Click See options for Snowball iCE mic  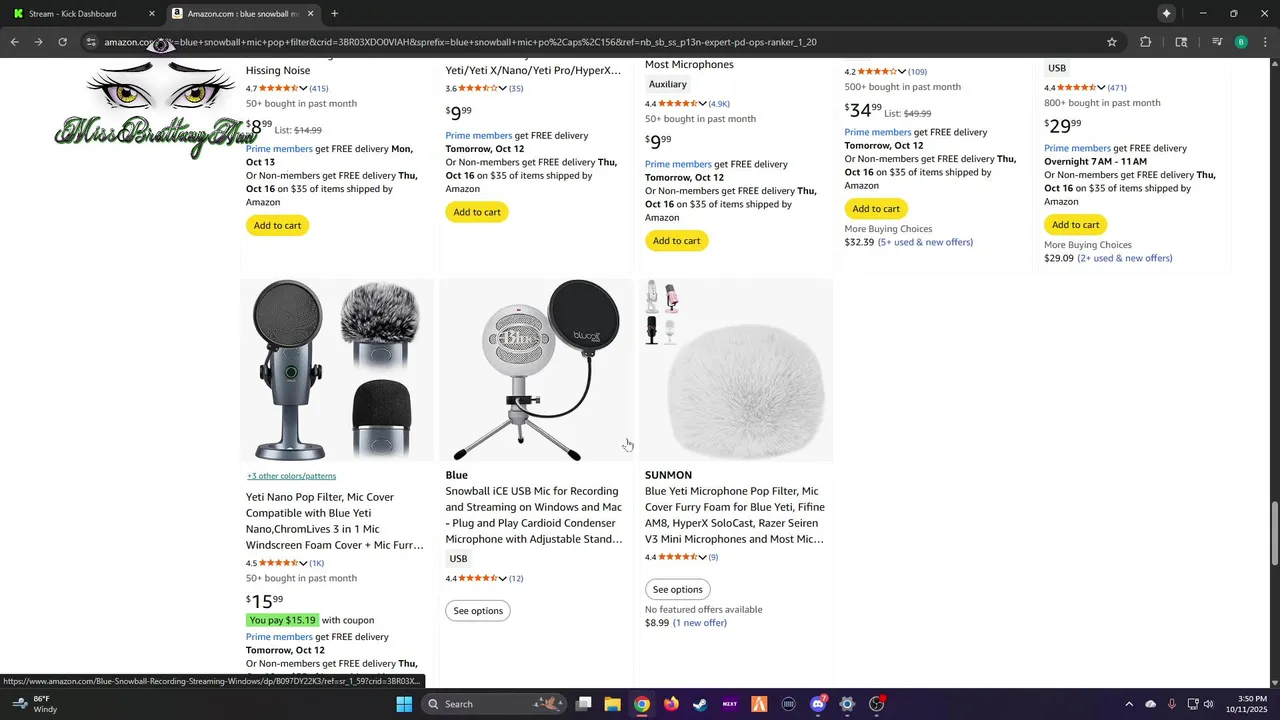478,611
